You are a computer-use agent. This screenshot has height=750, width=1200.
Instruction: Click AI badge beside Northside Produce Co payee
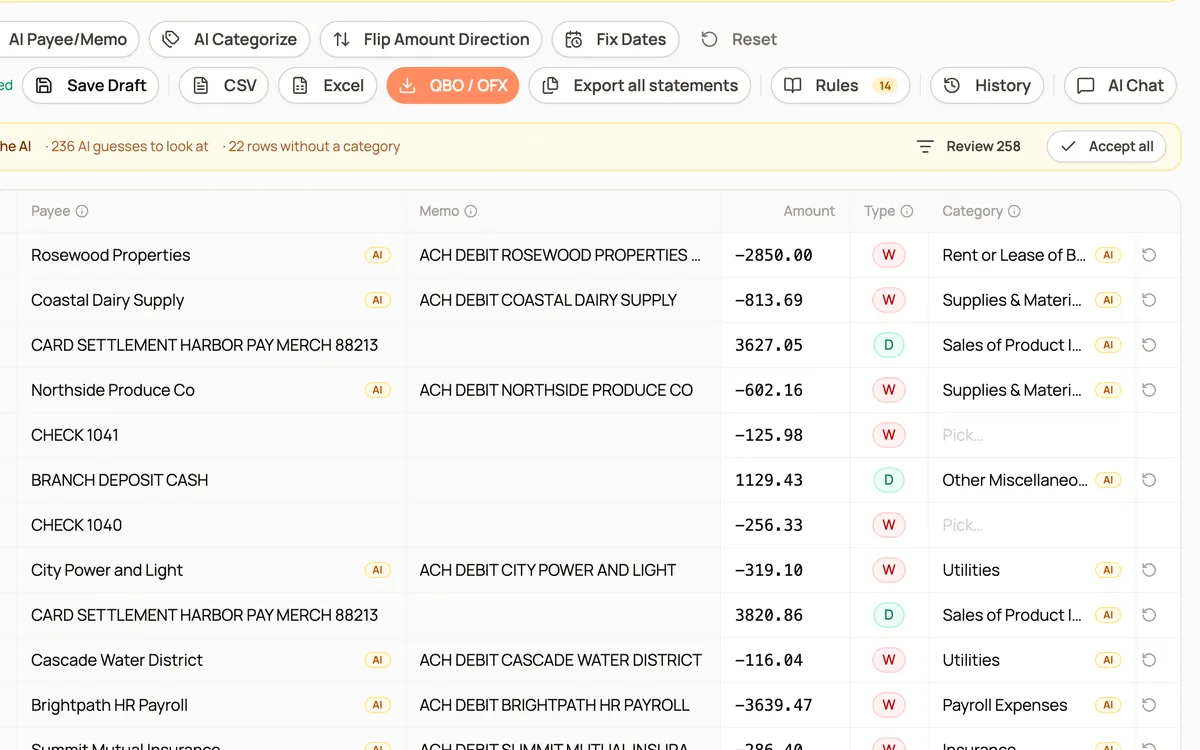[377, 390]
